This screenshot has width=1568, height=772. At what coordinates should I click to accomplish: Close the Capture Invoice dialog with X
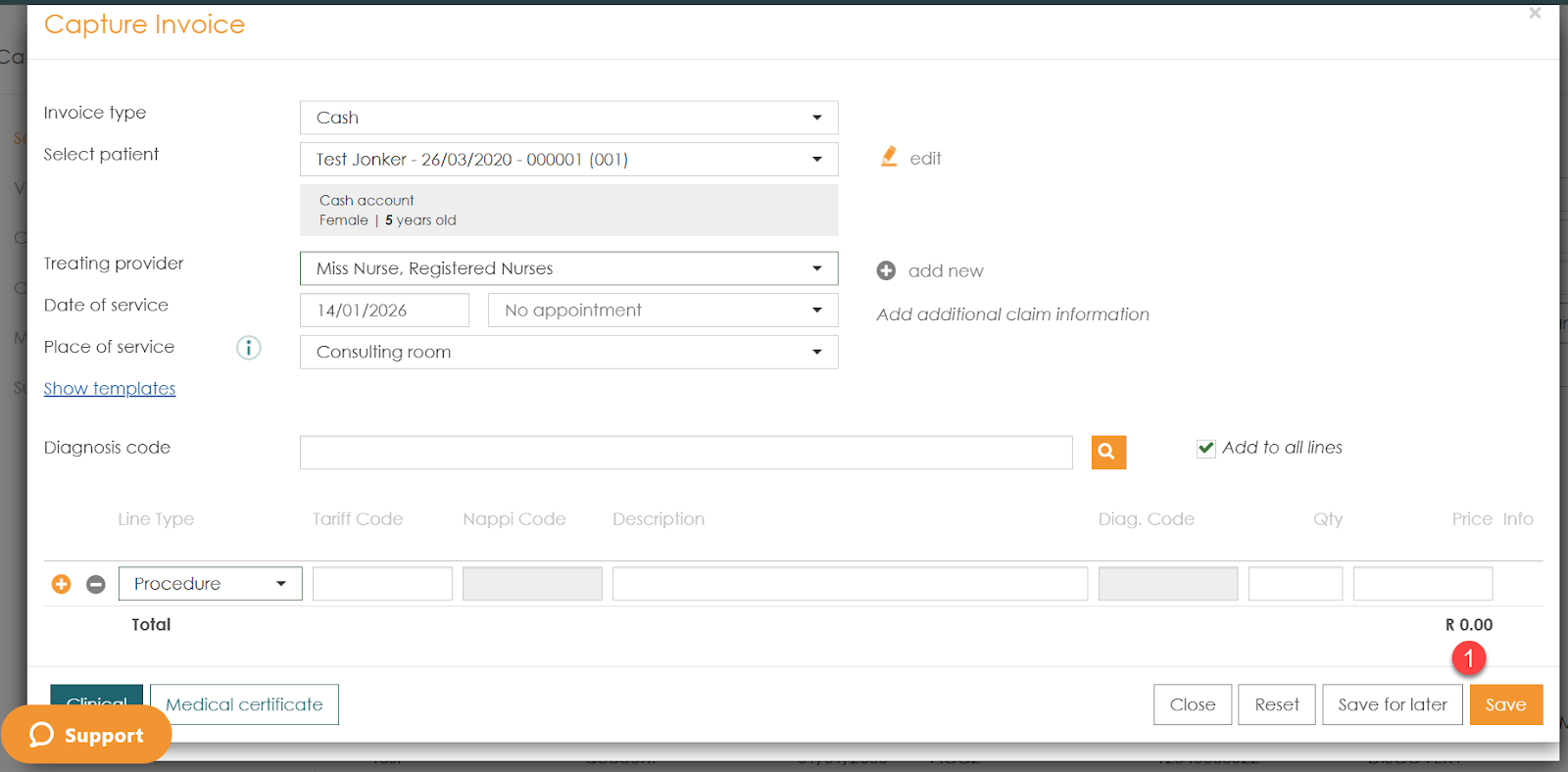(x=1535, y=14)
